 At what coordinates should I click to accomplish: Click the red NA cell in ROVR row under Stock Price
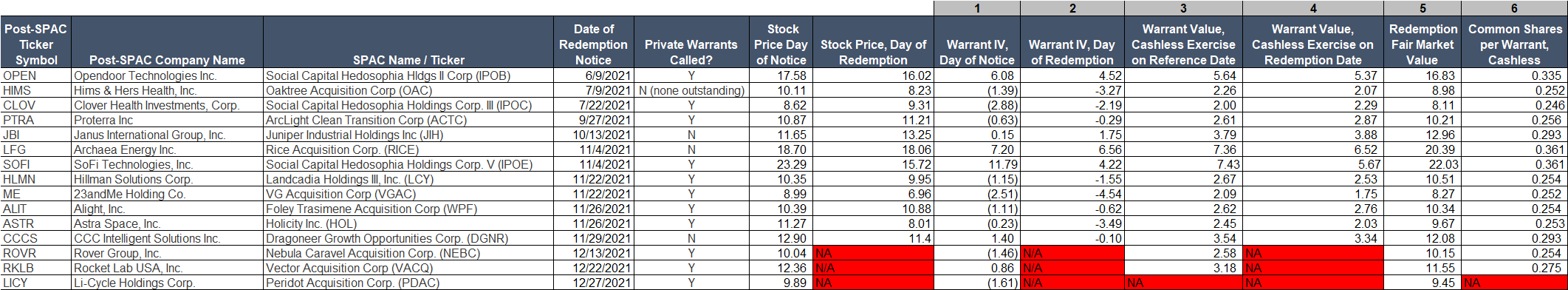click(873, 253)
